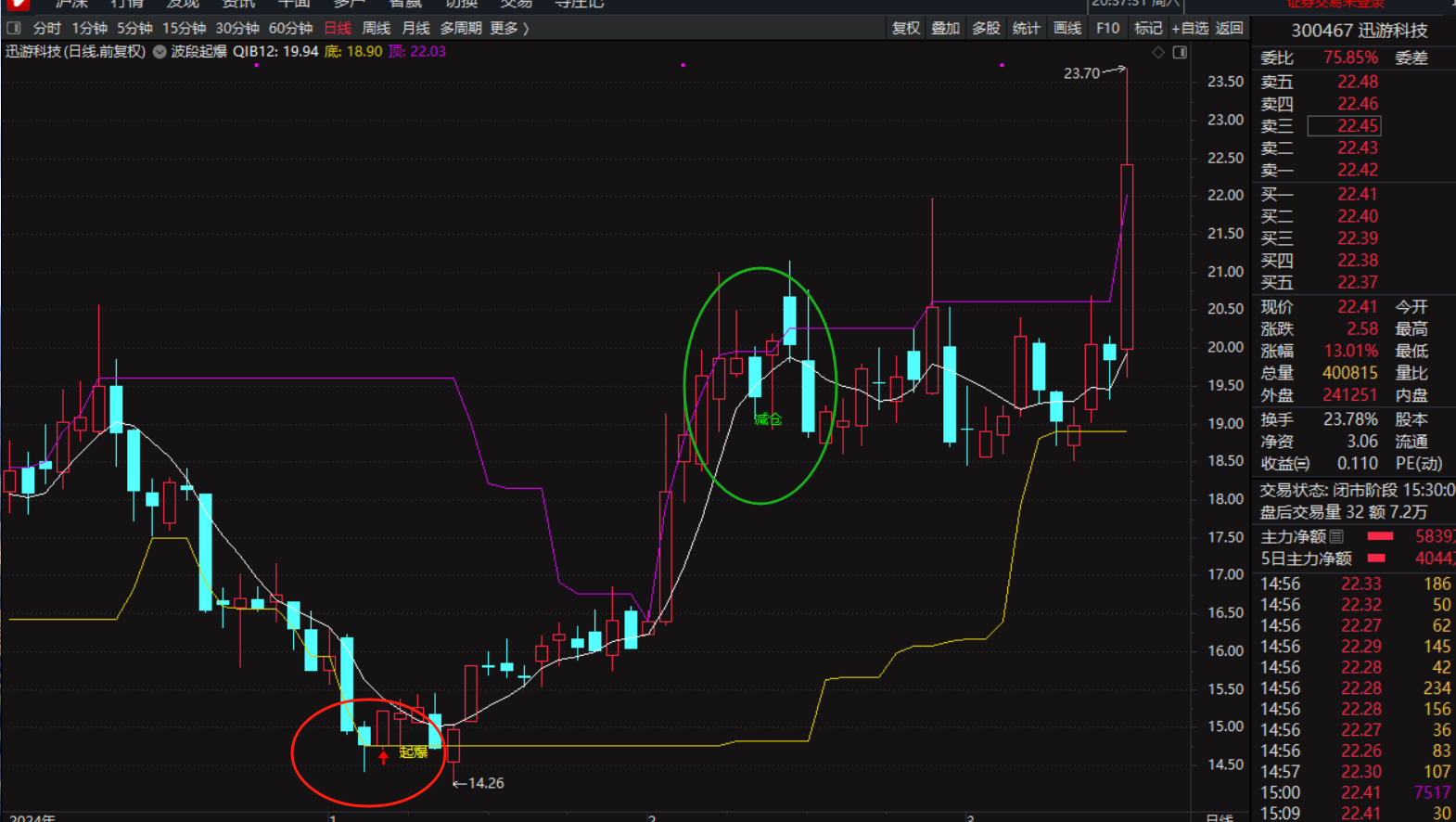Open the 主力净额 details list icon

1336,536
